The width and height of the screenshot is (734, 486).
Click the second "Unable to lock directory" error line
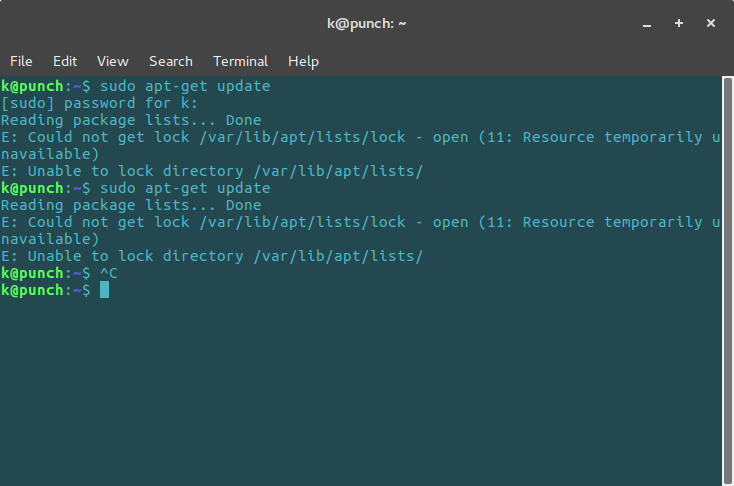[x=212, y=256]
